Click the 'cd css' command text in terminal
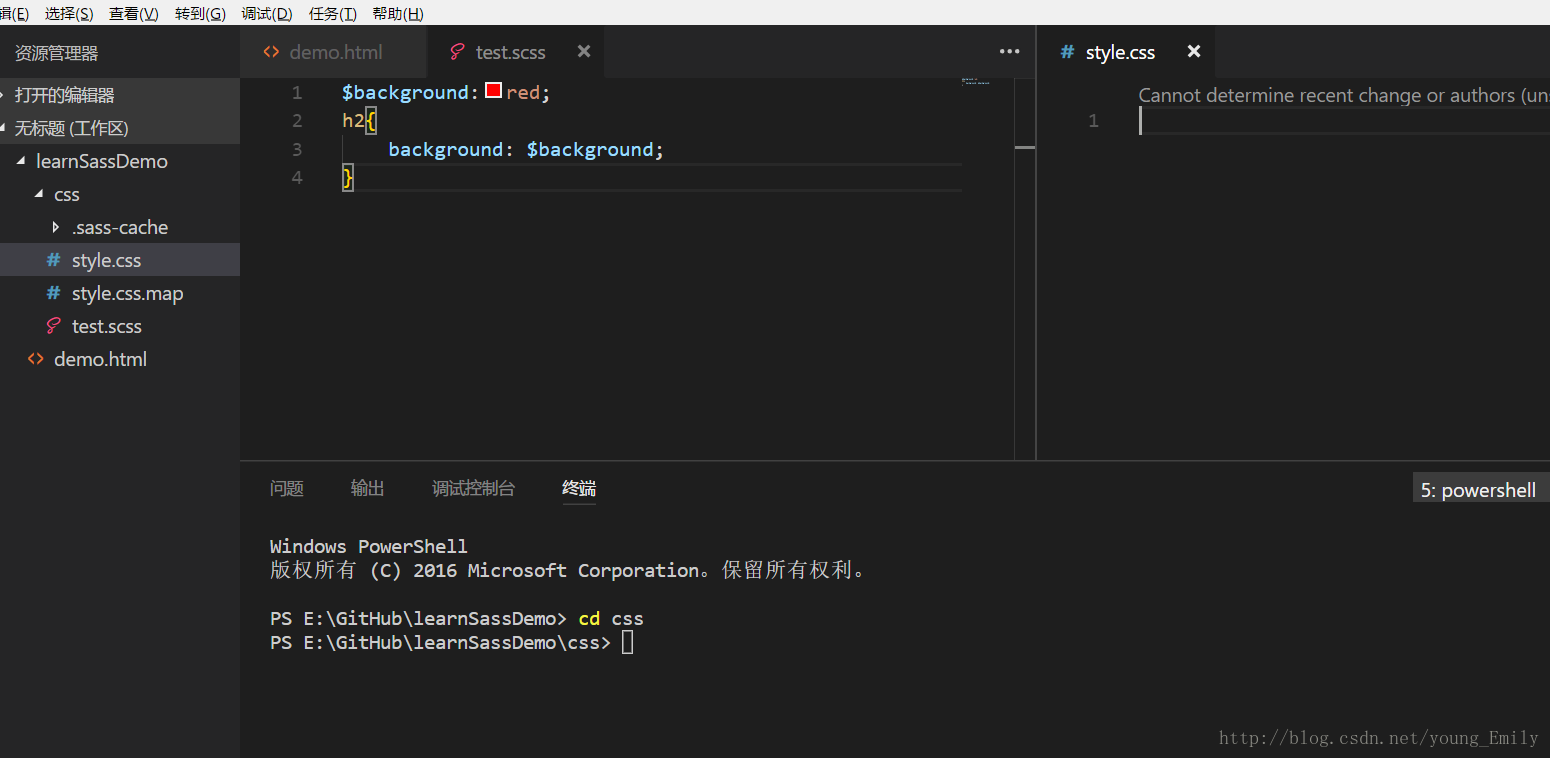Viewport: 1550px width, 758px height. [611, 618]
